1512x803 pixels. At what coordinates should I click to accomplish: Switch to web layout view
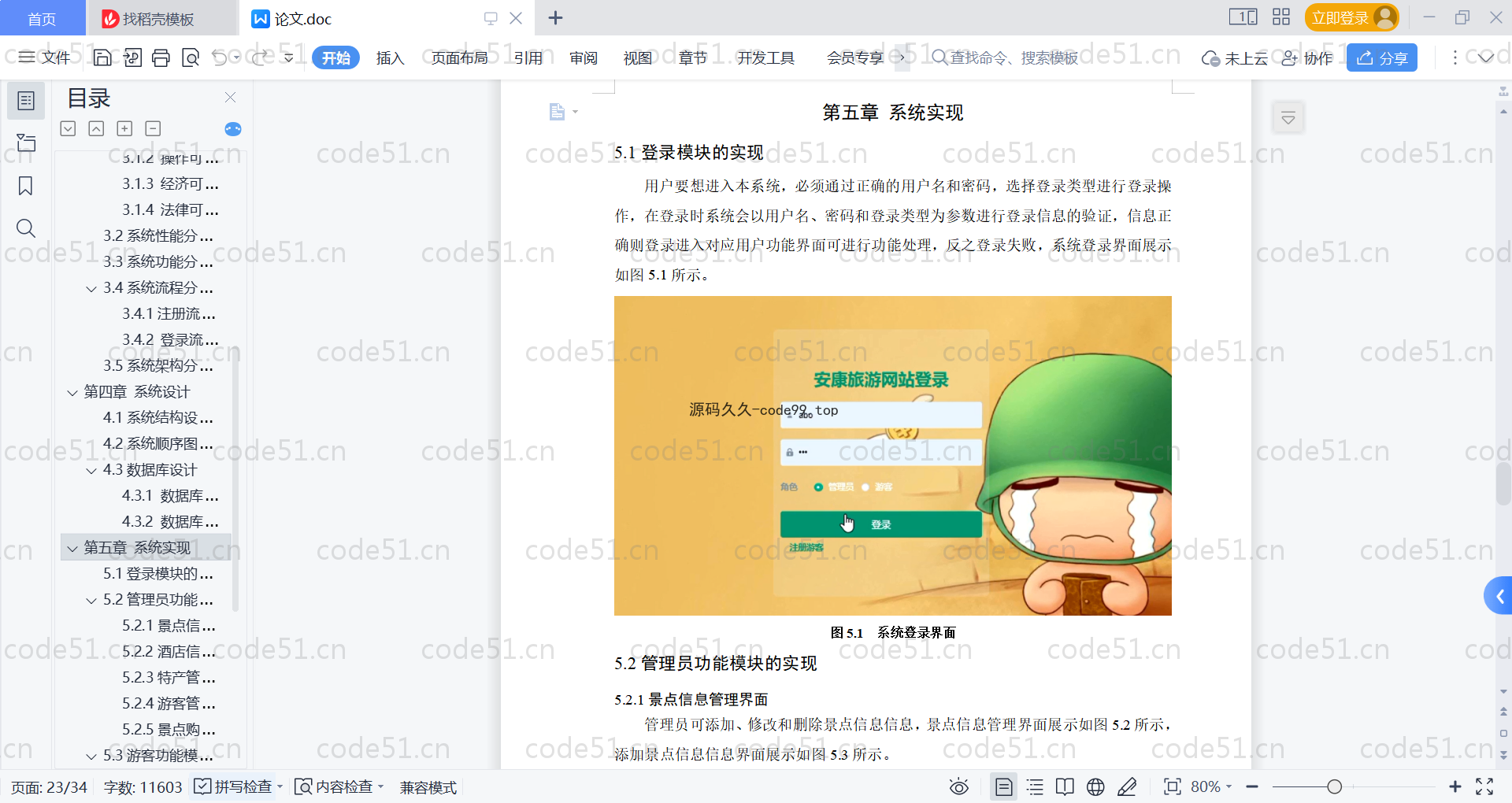(1095, 786)
